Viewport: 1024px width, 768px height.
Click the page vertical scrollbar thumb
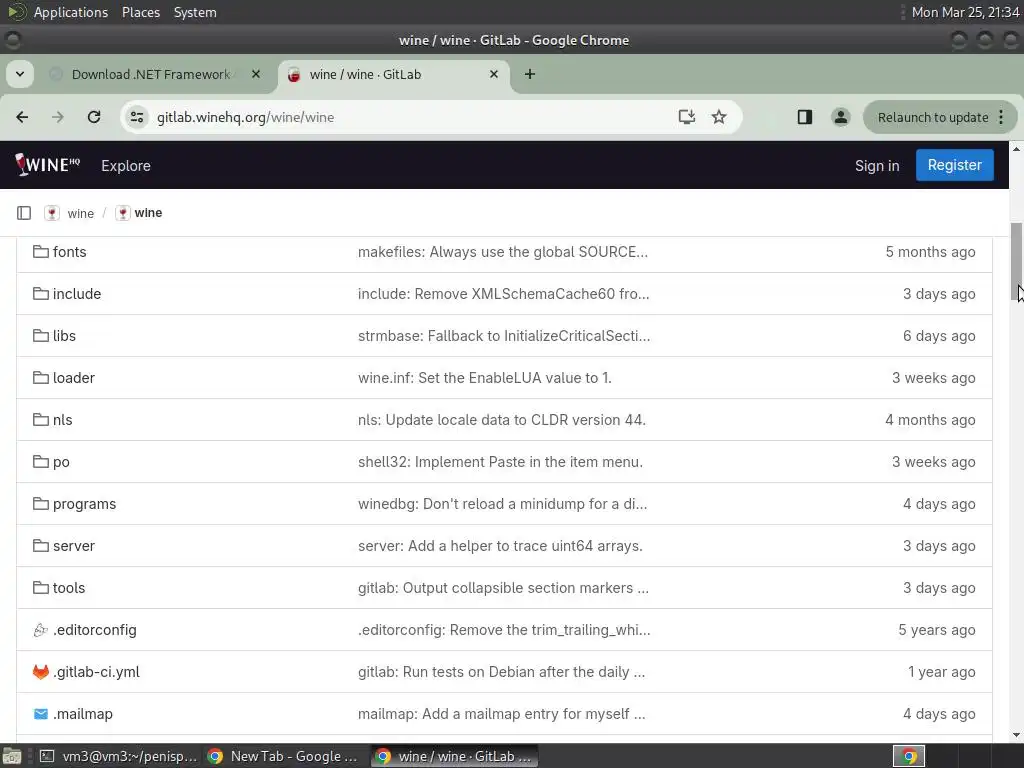1016,261
